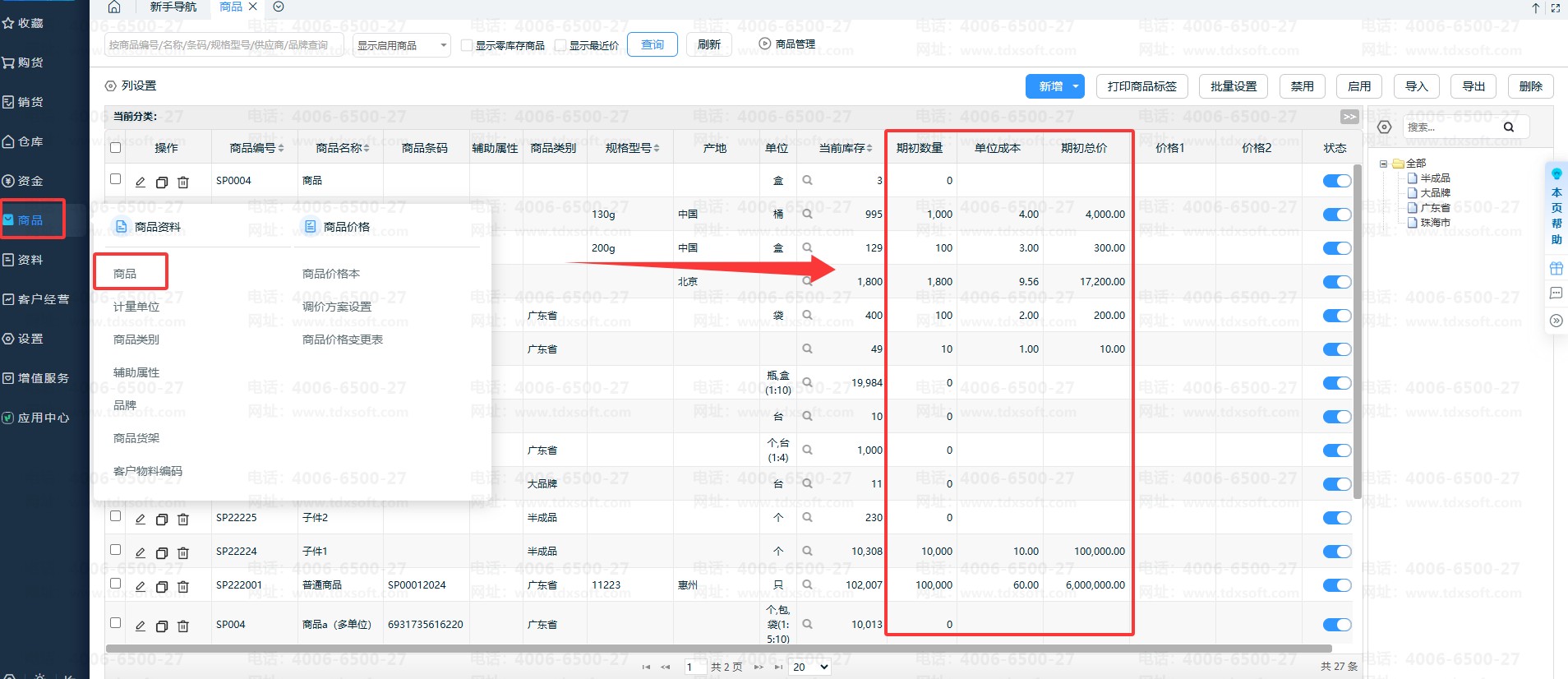Tick the checkbox for product SP22224

pos(116,550)
